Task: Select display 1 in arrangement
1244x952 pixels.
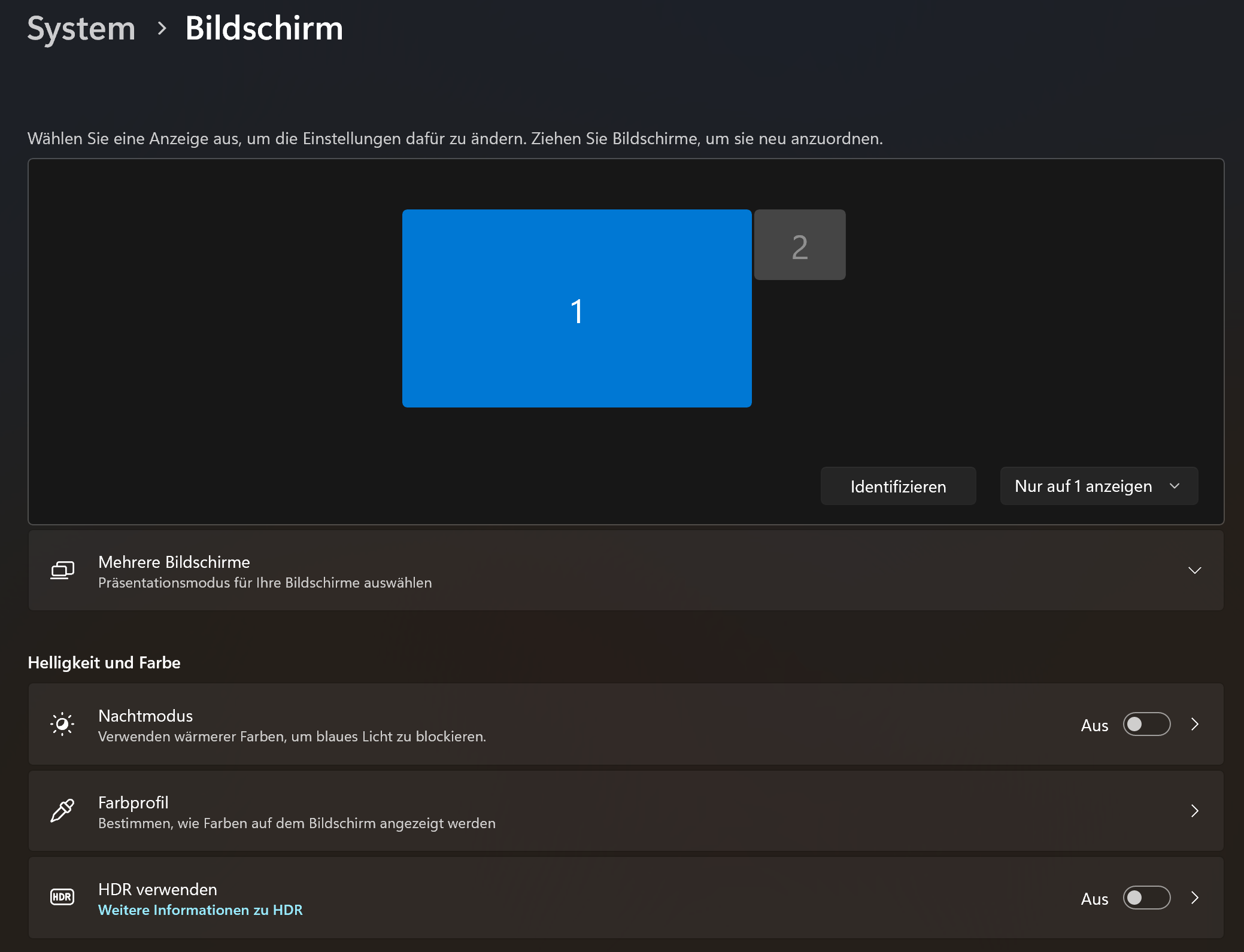Action: coord(577,308)
